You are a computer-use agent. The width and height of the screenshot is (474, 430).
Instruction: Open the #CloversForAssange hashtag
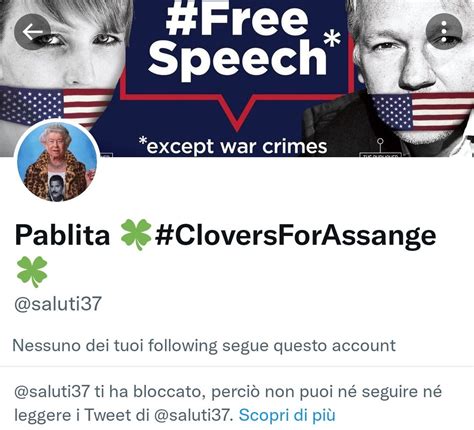(x=296, y=236)
